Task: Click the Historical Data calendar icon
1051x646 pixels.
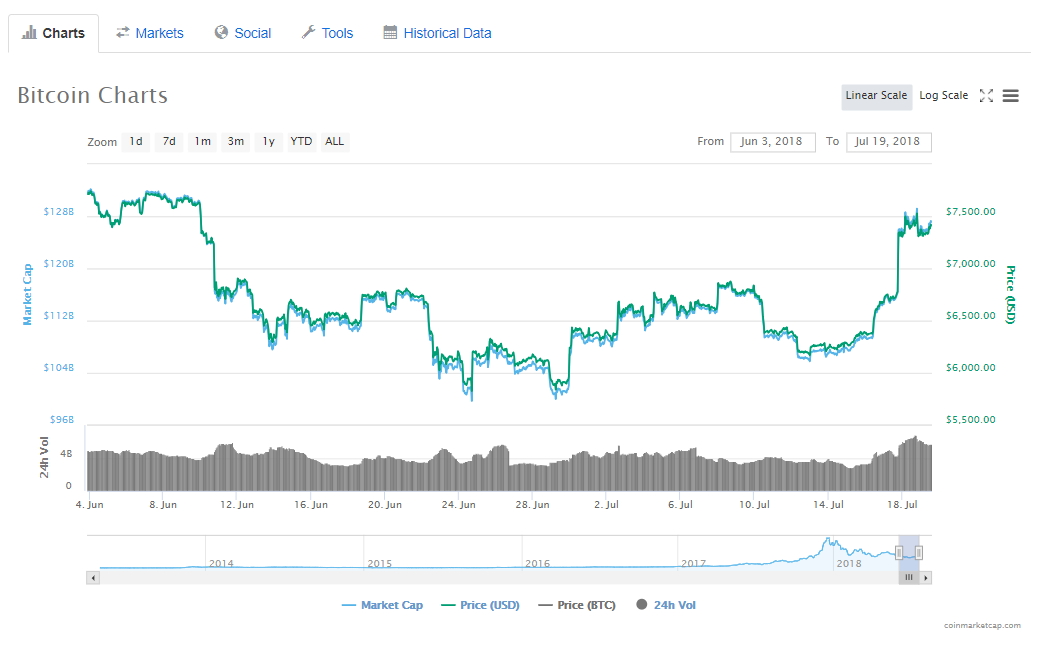Action: [x=388, y=33]
